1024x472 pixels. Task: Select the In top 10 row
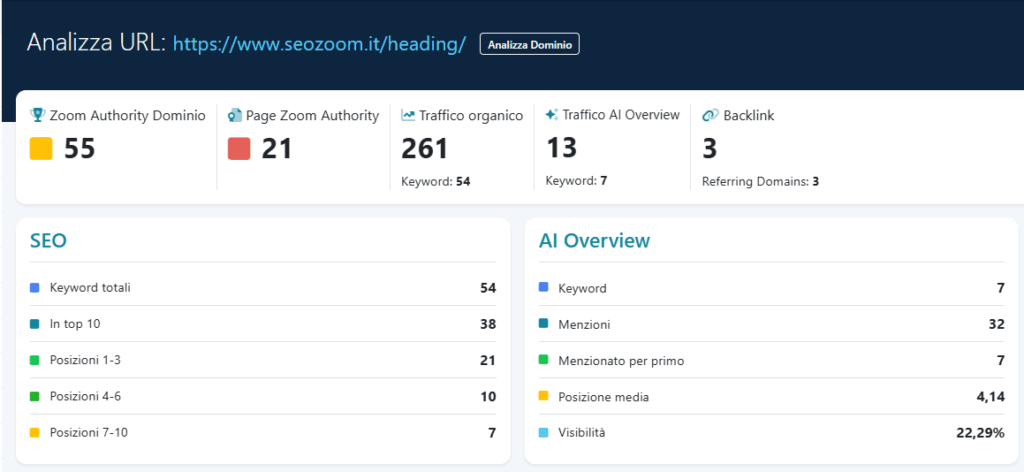coord(263,324)
